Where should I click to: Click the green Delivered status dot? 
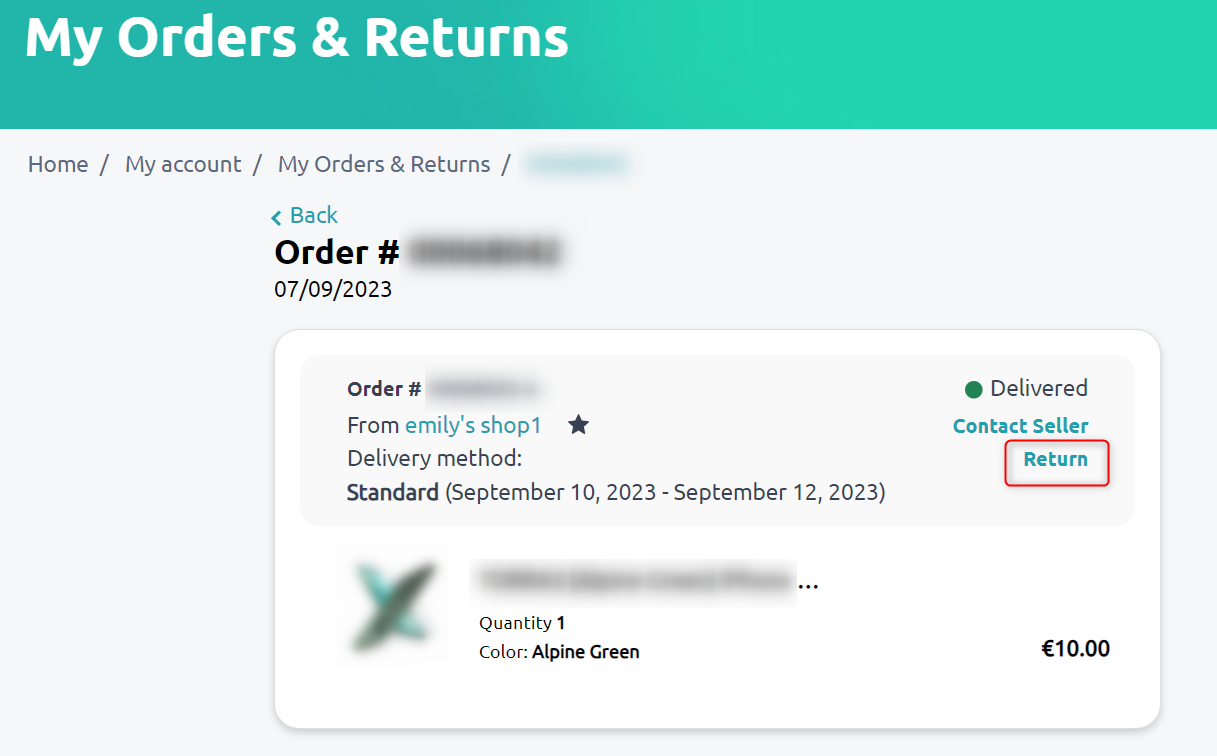[x=973, y=389]
